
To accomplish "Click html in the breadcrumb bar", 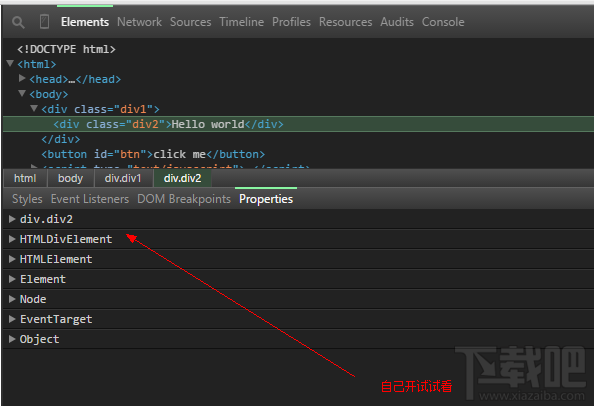I will pos(25,178).
